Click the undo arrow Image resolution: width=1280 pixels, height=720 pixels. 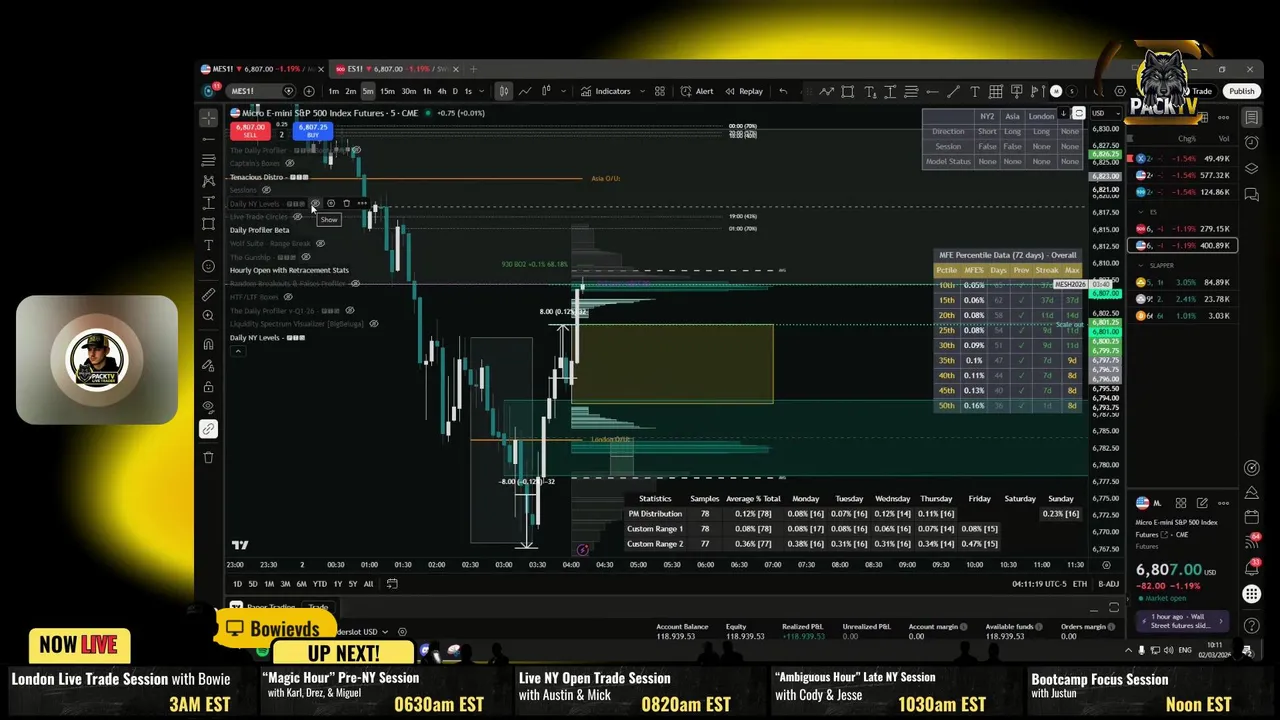tap(783, 91)
